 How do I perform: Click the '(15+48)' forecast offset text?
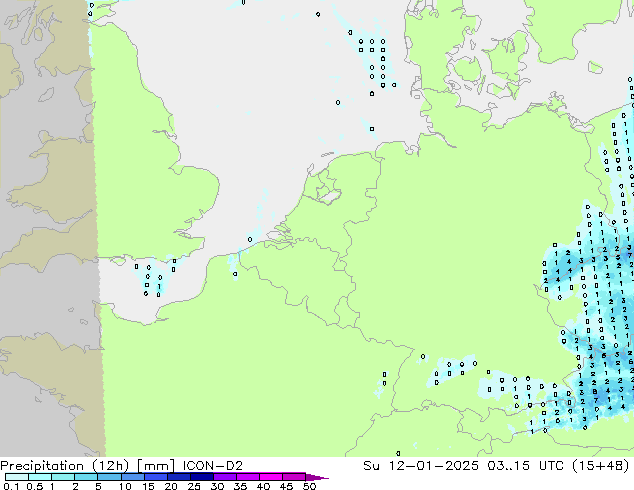pos(600,466)
